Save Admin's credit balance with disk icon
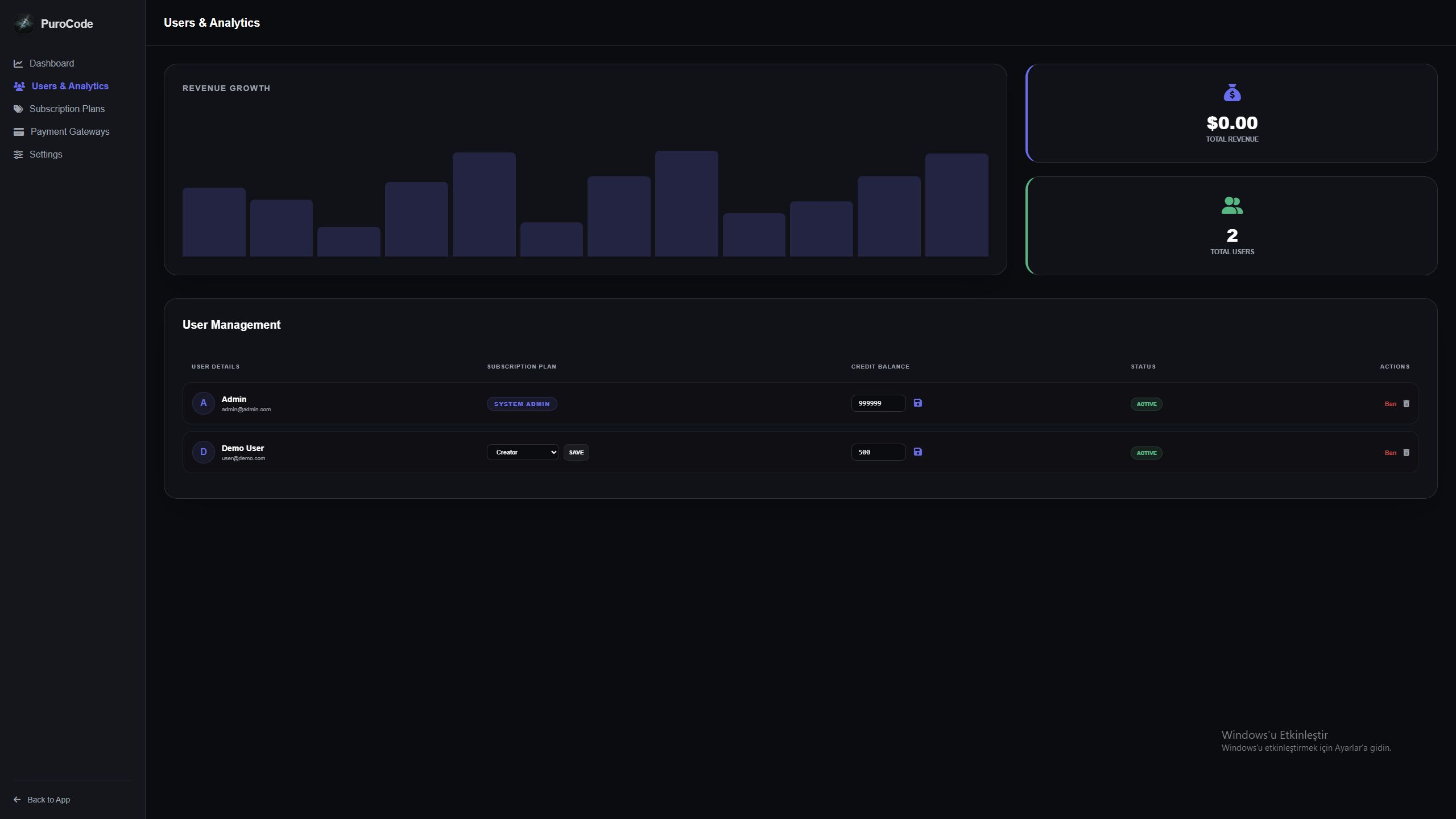This screenshot has height=819, width=1456. [917, 403]
